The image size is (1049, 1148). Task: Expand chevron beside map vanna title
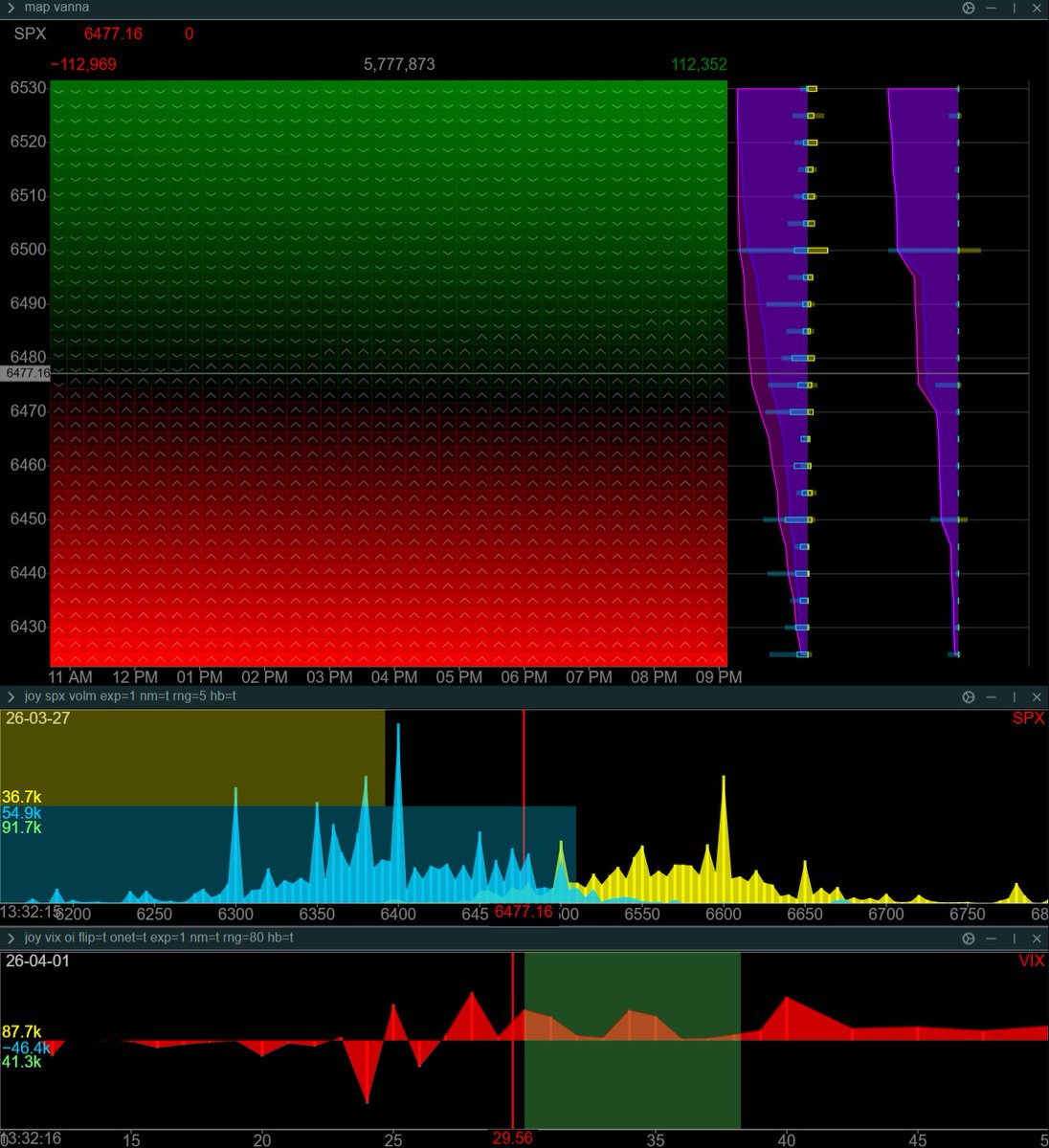click(11, 8)
